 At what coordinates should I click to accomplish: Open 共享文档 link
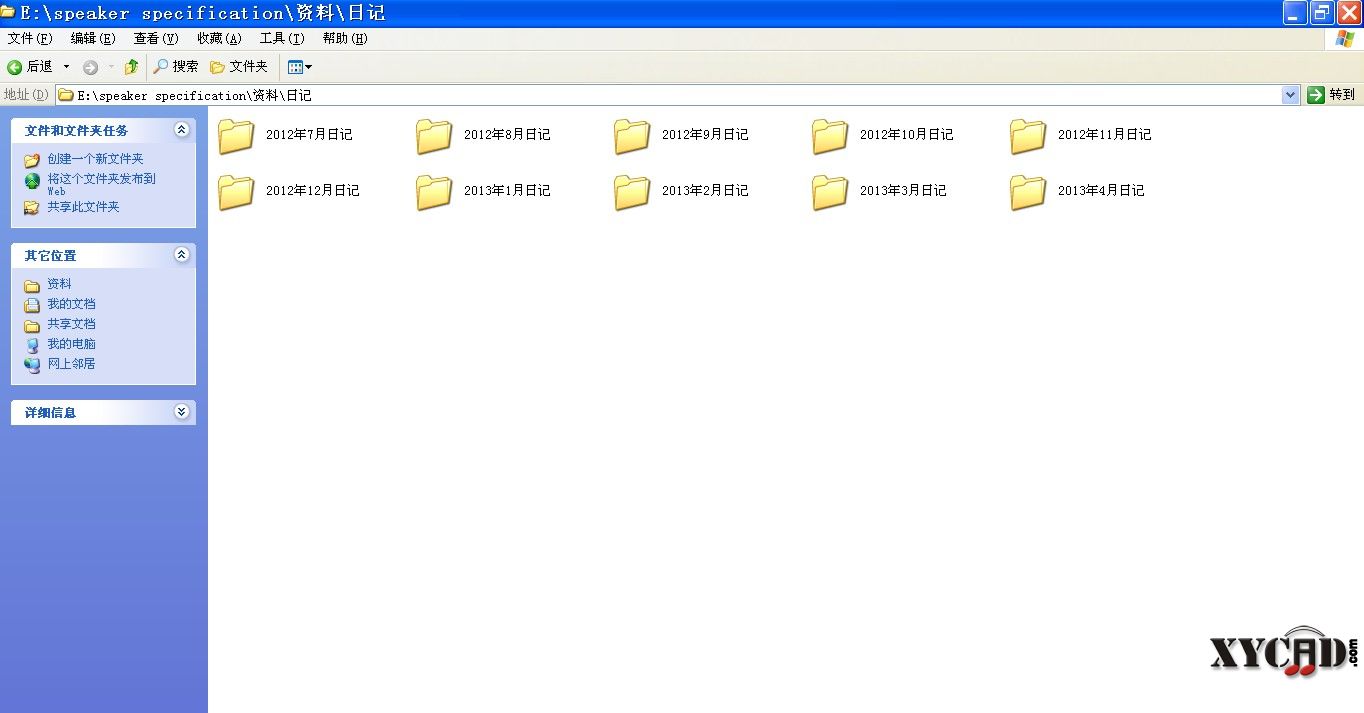tap(71, 324)
